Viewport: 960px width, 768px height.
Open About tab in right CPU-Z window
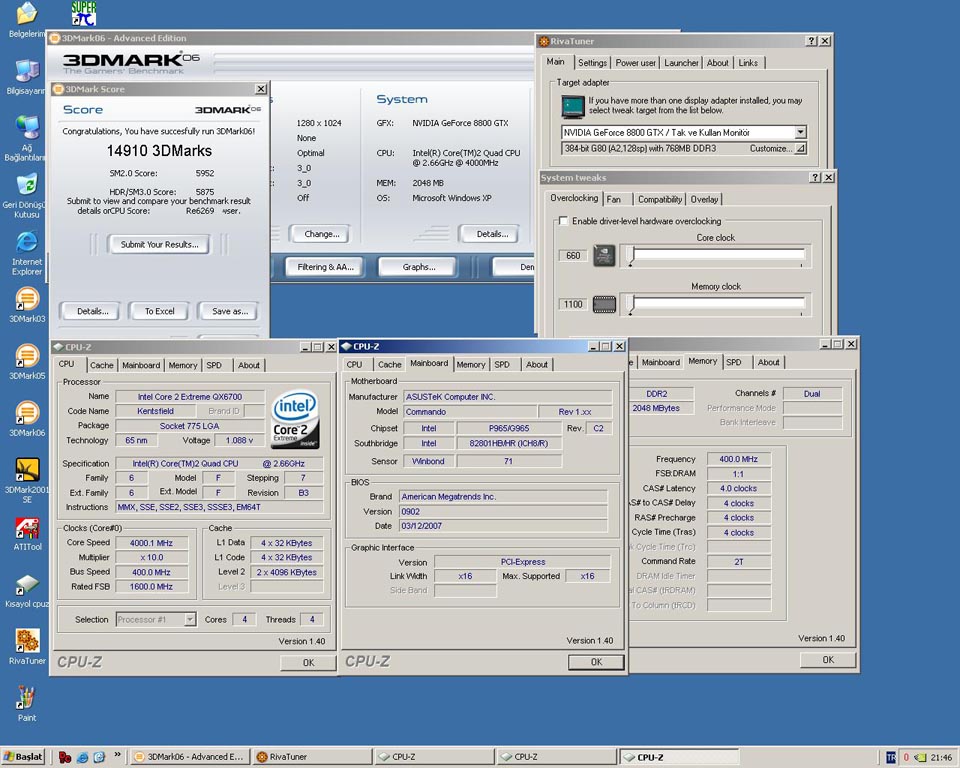point(768,362)
